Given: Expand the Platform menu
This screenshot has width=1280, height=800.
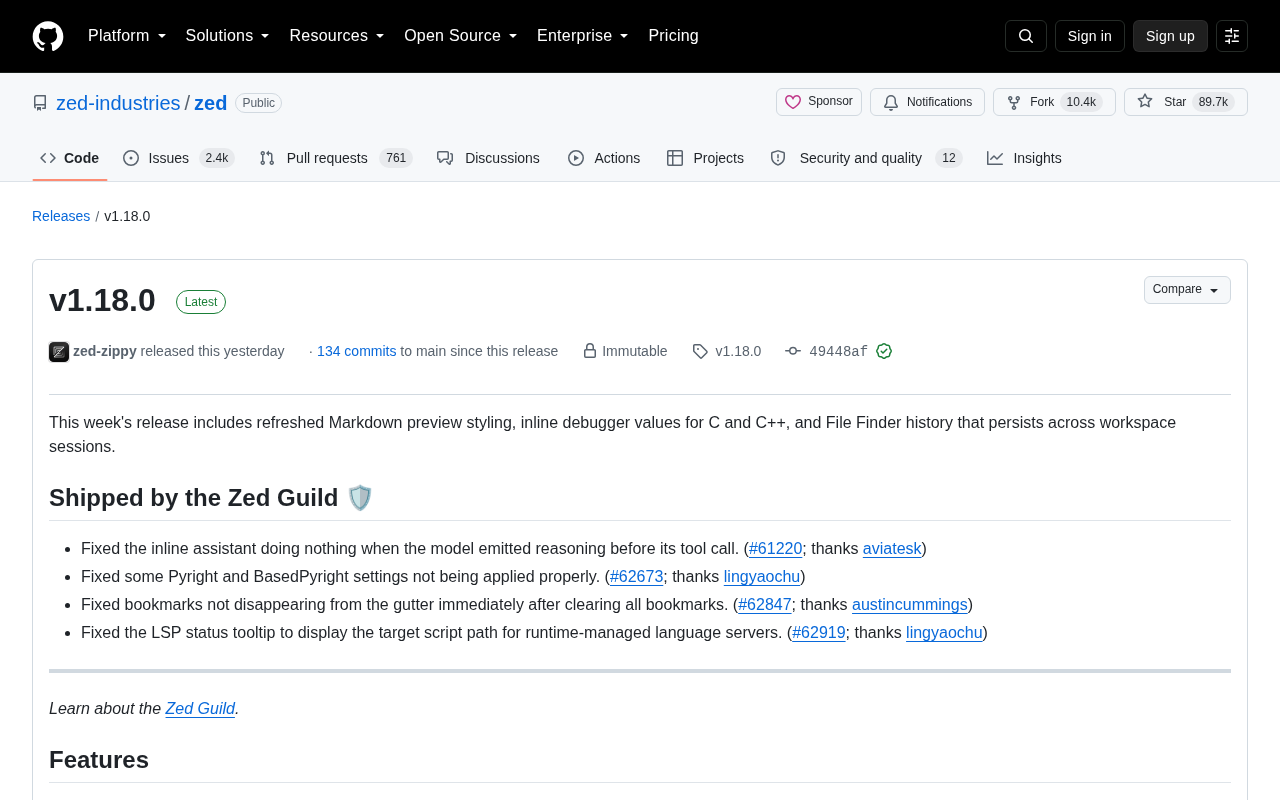Looking at the screenshot, I should coord(127,36).
